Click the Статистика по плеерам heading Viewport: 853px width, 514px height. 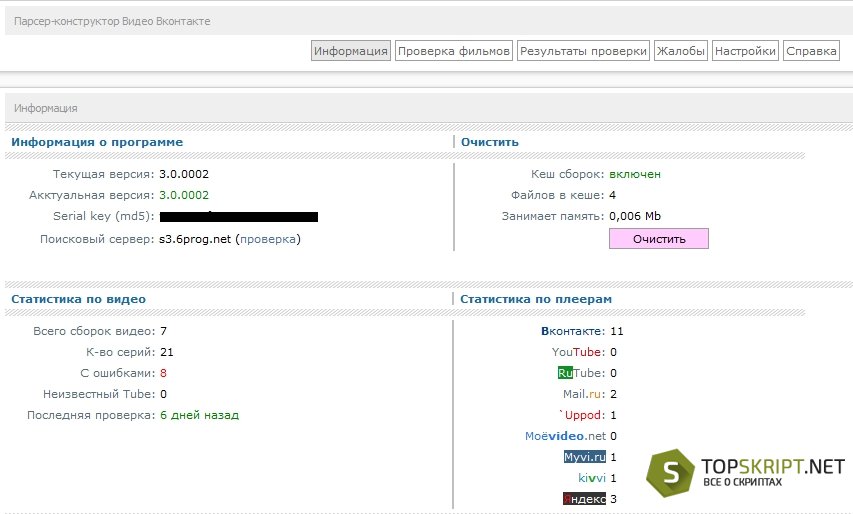536,299
